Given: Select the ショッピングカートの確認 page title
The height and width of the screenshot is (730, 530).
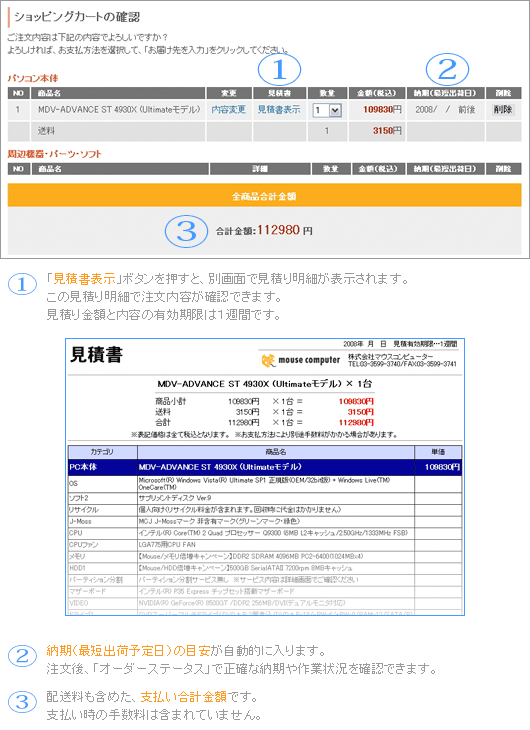Looking at the screenshot, I should click(x=77, y=17).
